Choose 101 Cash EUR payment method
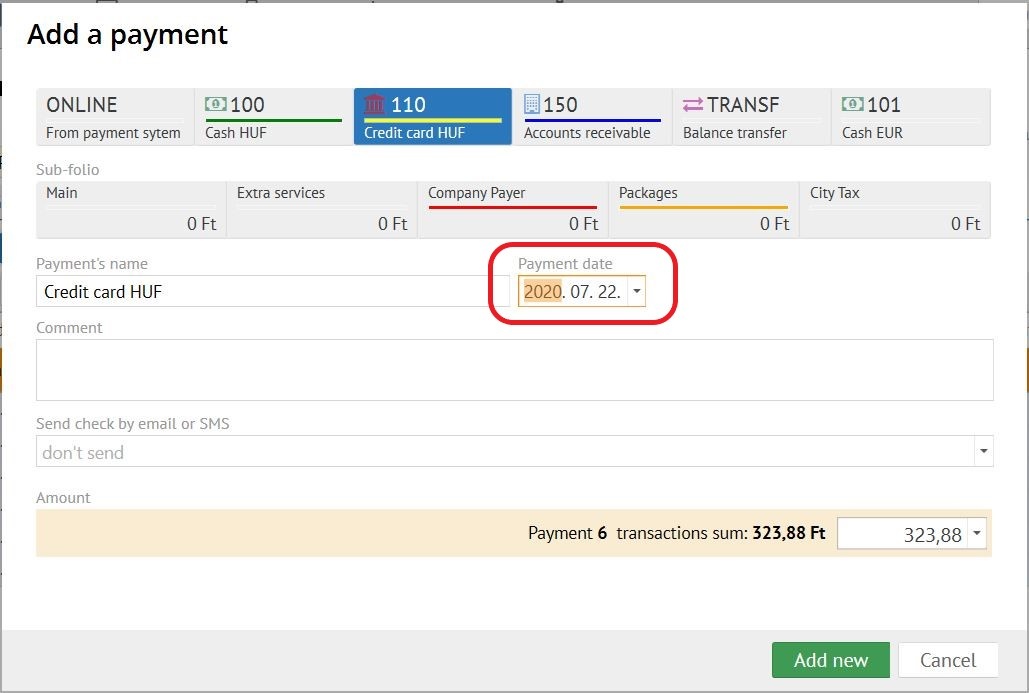Viewport: 1029px width, 693px height. (911, 117)
